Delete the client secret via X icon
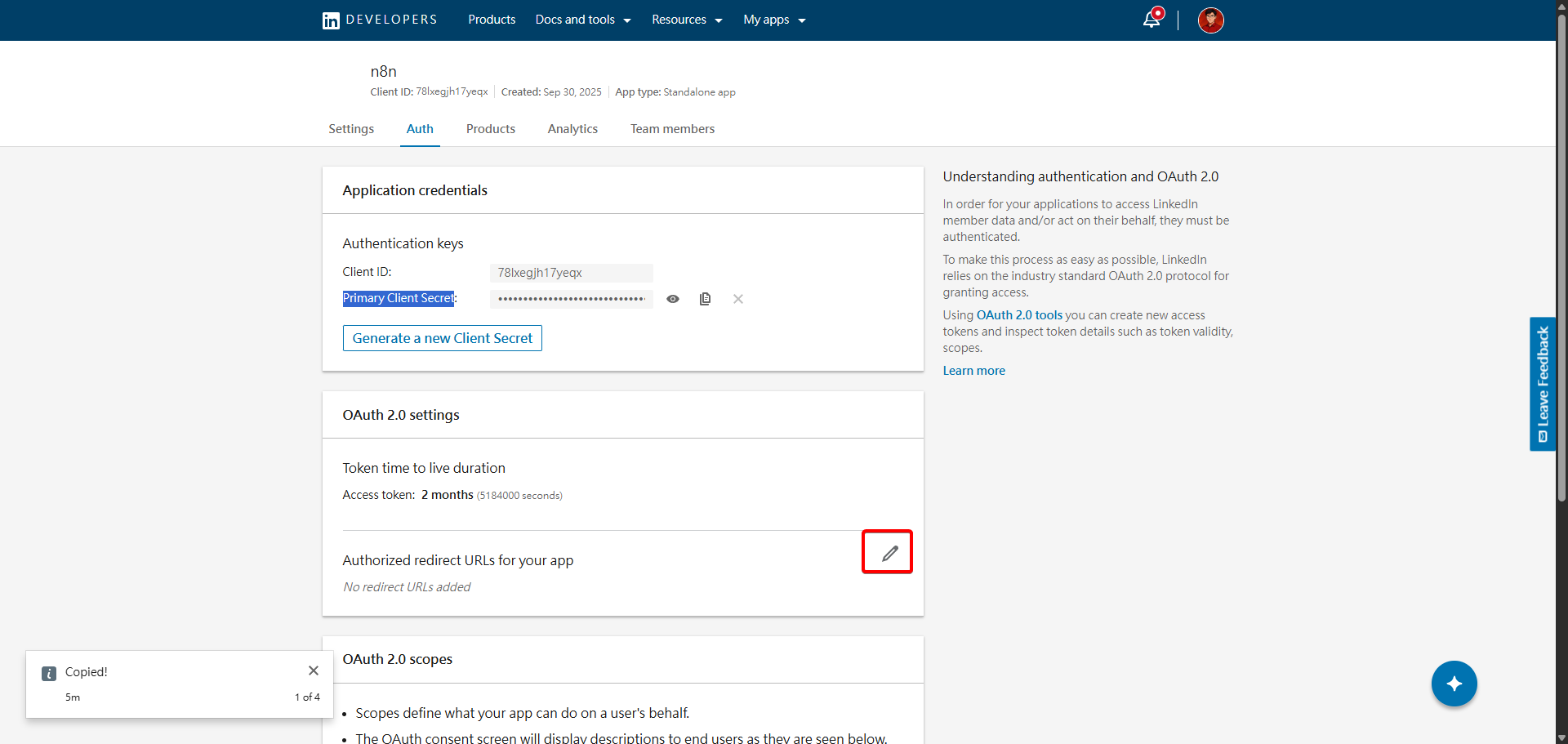This screenshot has width=1568, height=744. 737,299
